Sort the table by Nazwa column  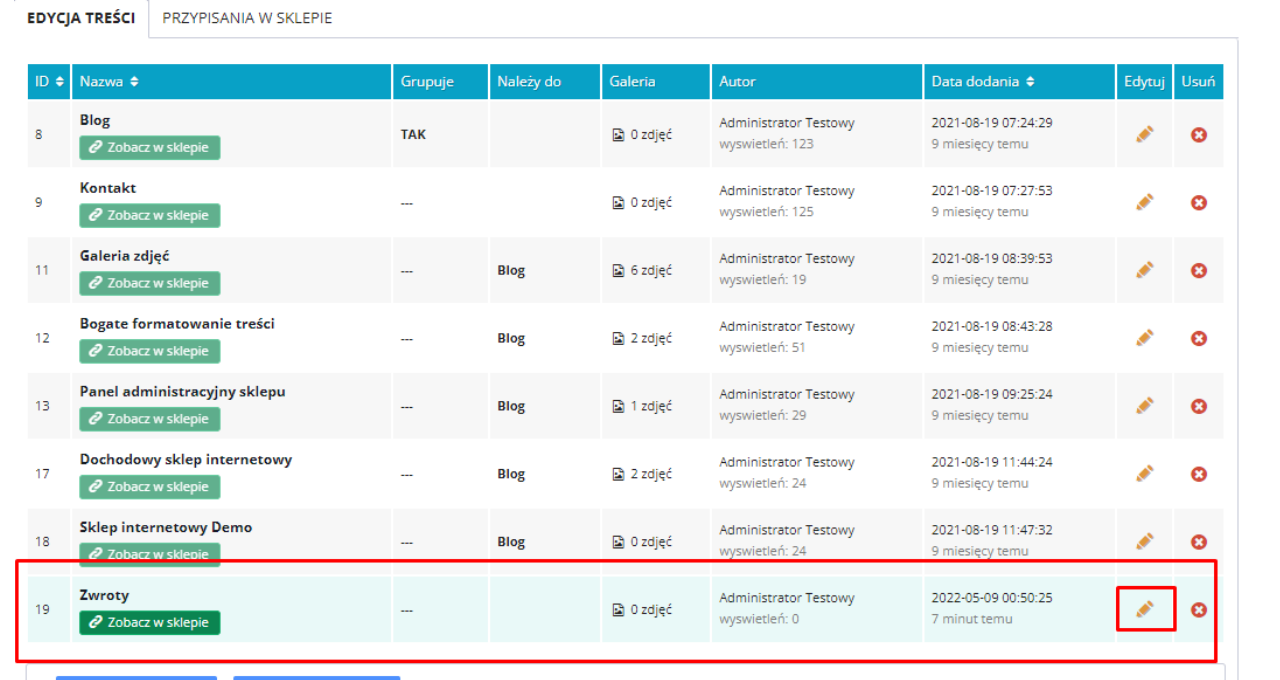[x=110, y=82]
